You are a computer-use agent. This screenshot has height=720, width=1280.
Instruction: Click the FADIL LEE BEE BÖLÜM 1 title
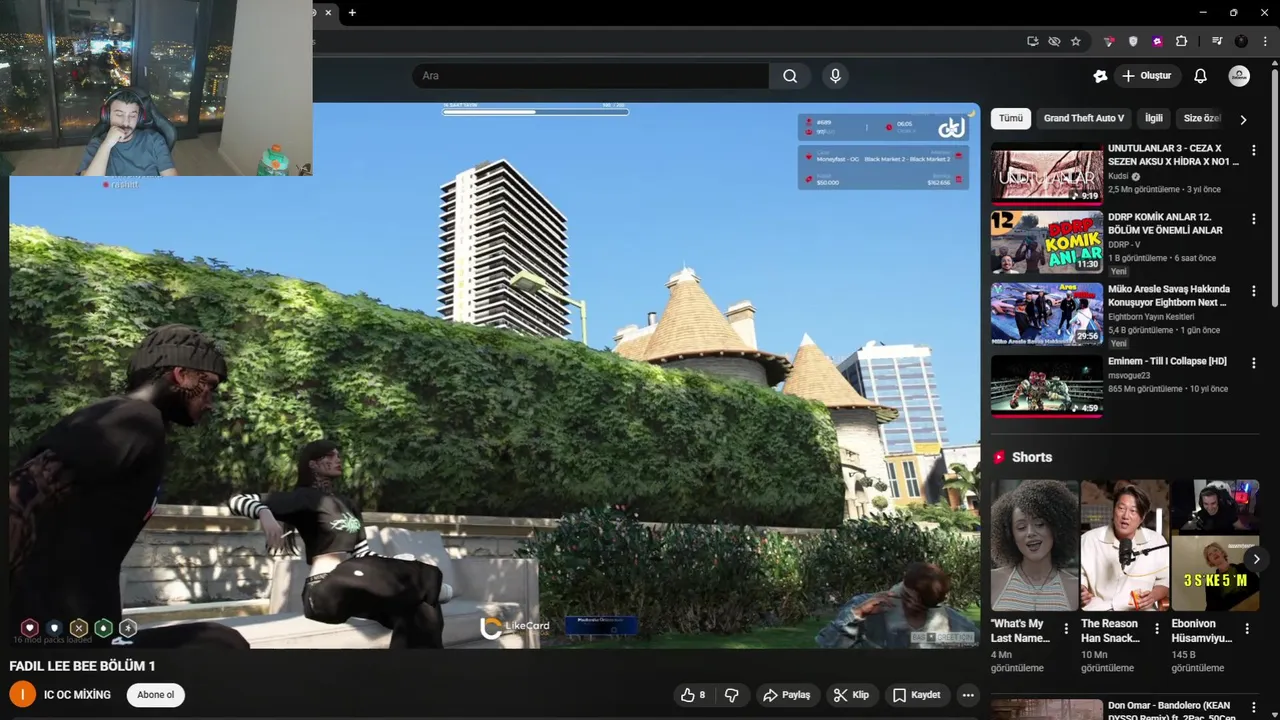point(82,666)
